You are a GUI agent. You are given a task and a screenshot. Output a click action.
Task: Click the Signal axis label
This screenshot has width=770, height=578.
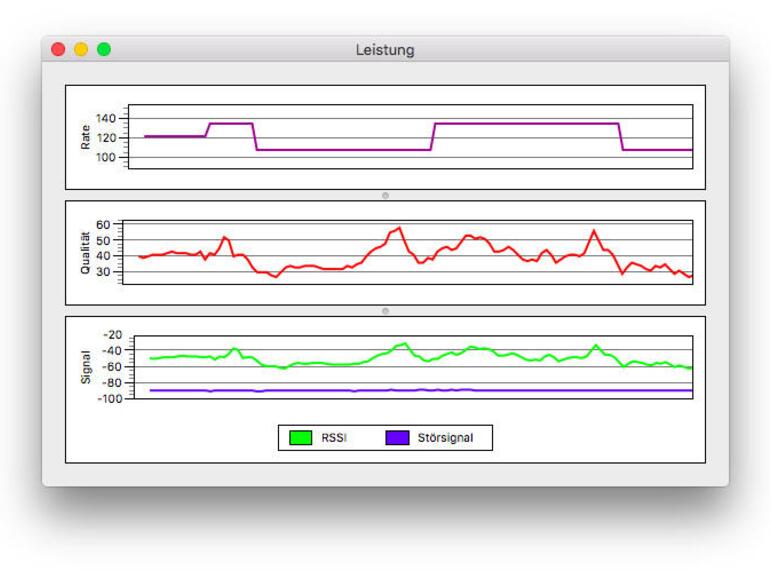[85, 367]
